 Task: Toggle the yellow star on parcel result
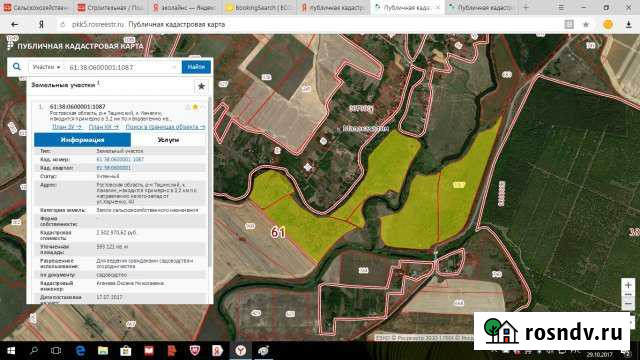(x=196, y=107)
